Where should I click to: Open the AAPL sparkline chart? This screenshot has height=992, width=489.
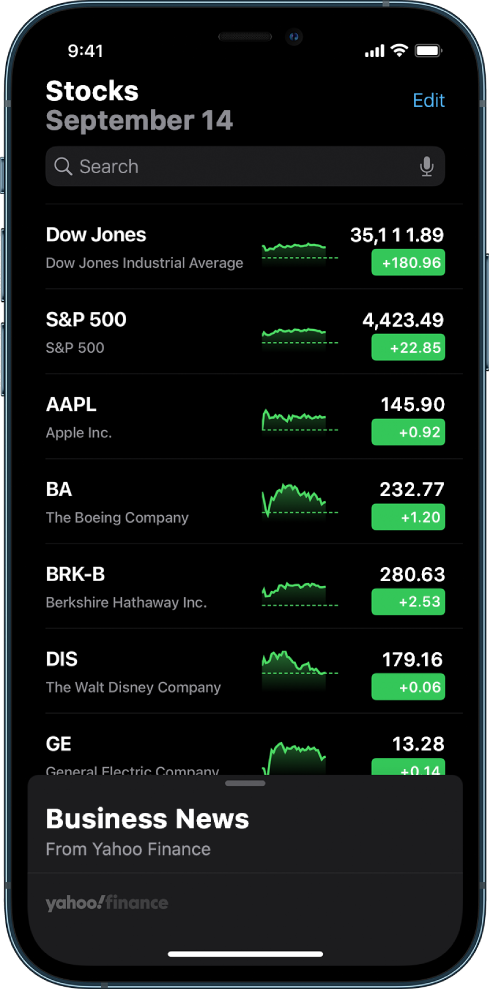click(300, 420)
